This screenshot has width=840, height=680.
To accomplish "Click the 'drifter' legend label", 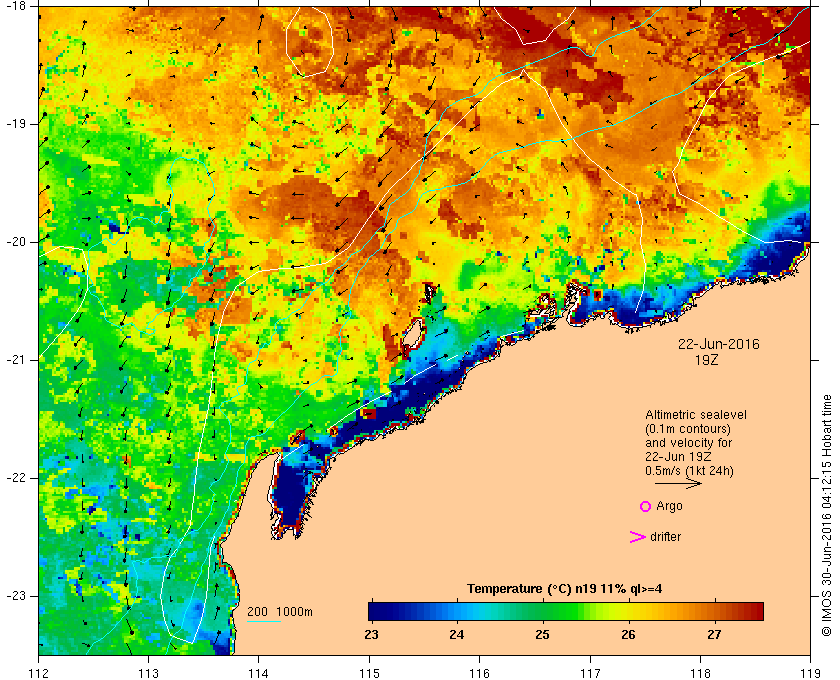I will (665, 537).
